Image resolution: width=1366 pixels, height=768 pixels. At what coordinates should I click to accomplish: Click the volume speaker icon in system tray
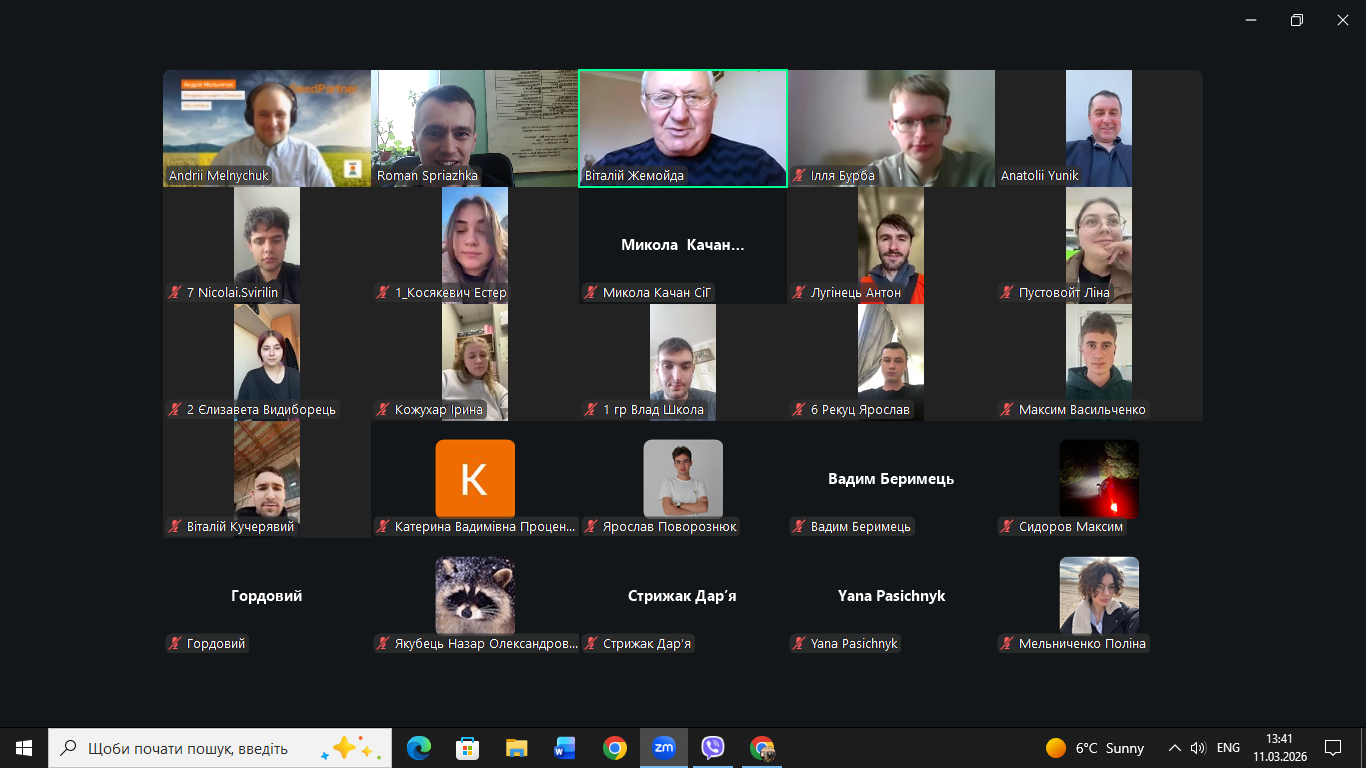(1198, 748)
